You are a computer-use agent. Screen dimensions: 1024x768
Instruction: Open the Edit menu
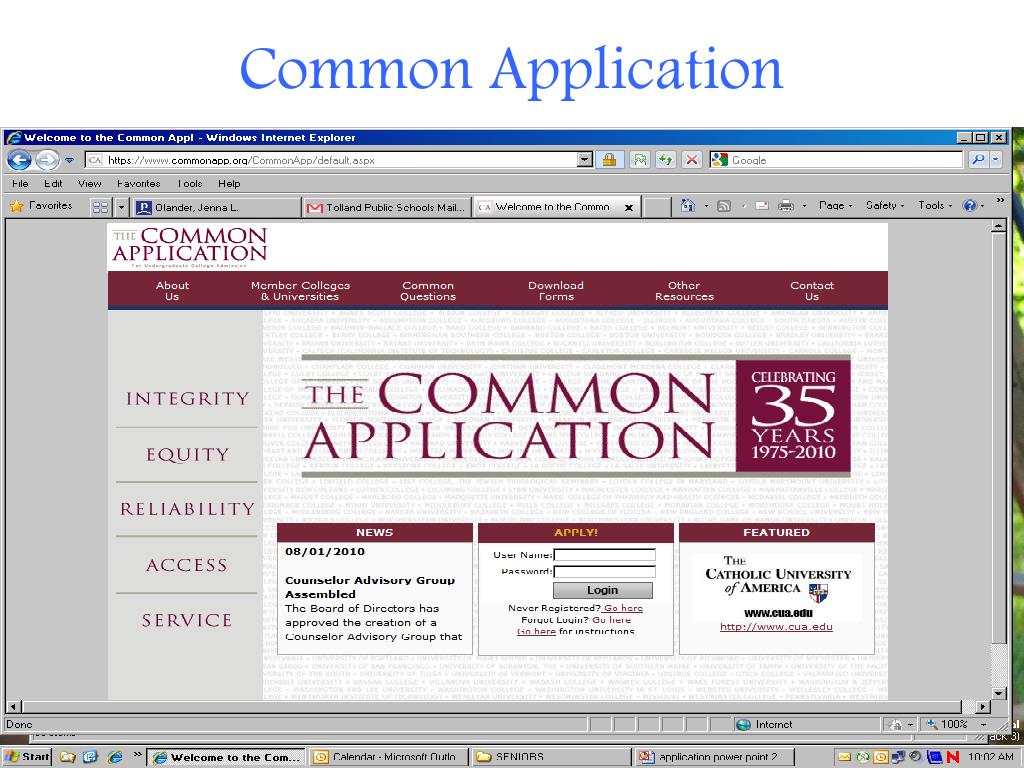tap(53, 184)
